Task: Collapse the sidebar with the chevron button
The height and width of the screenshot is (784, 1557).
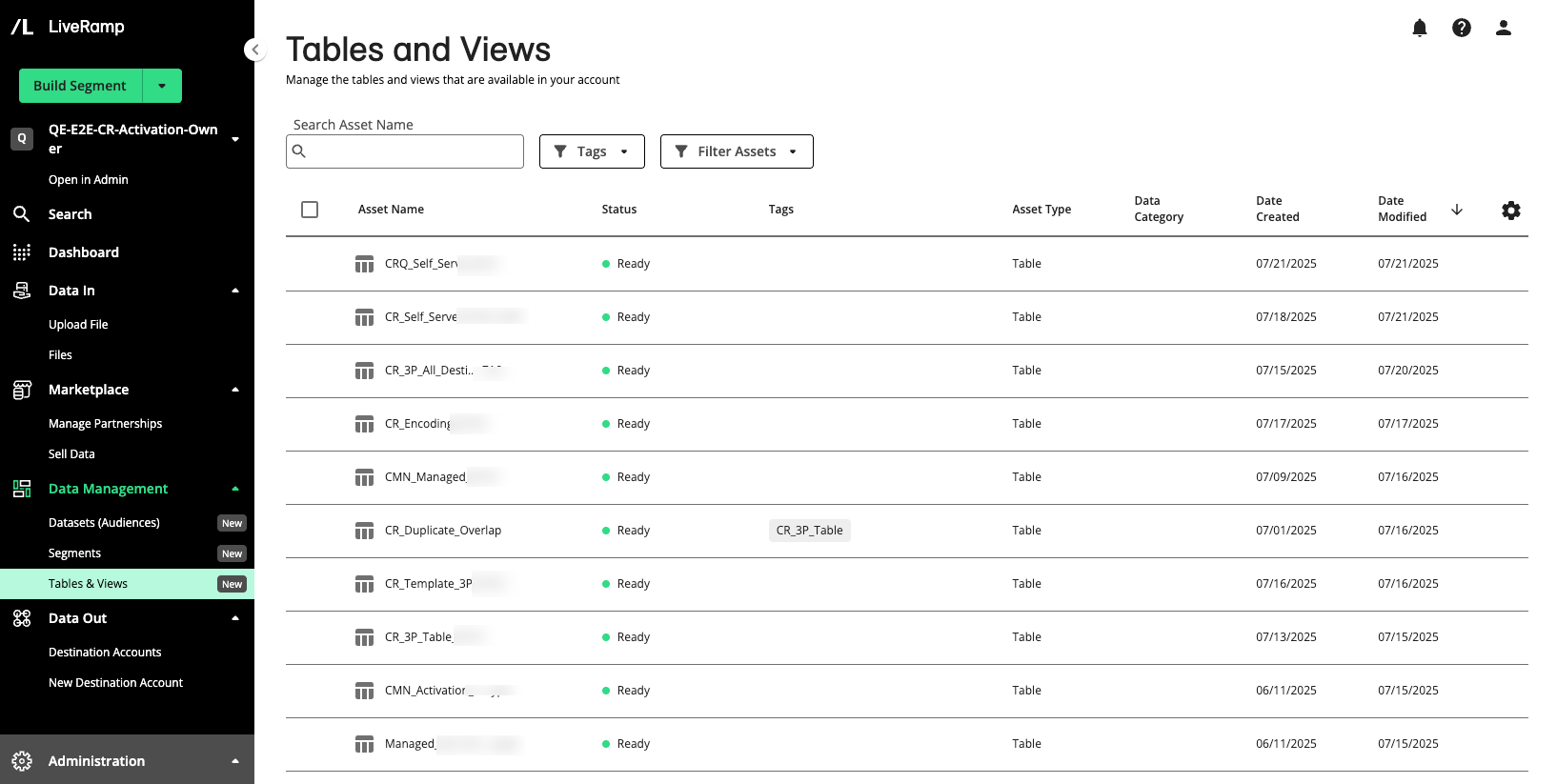Action: click(x=254, y=50)
